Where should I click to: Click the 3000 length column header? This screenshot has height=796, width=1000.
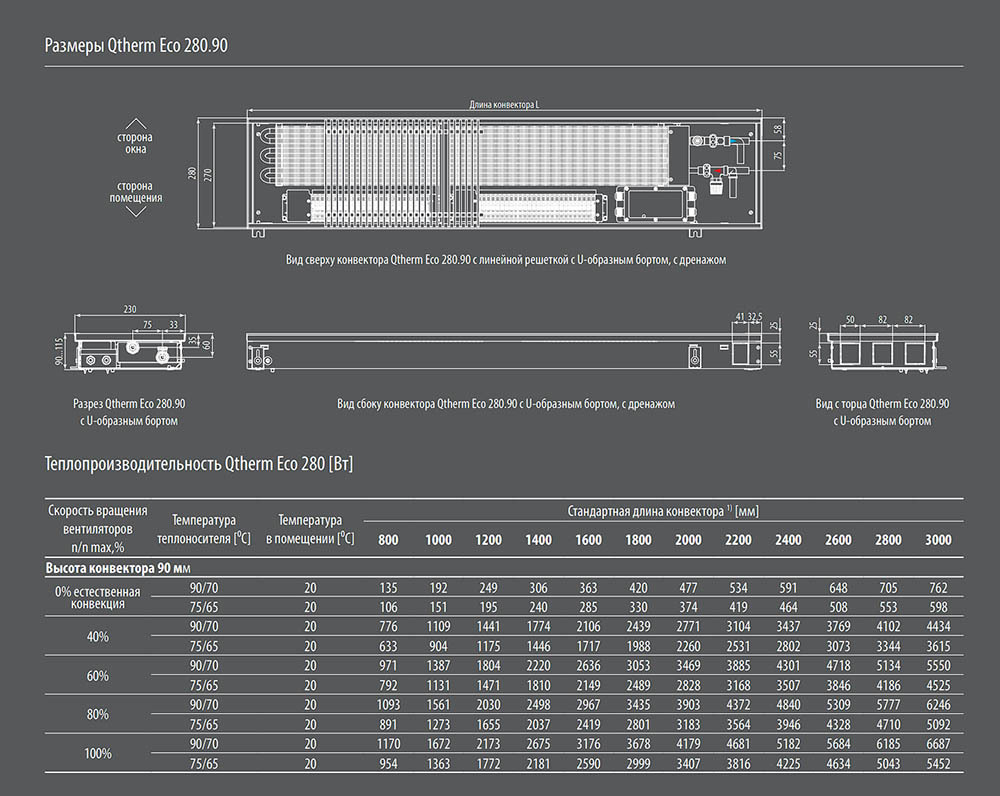click(x=938, y=540)
